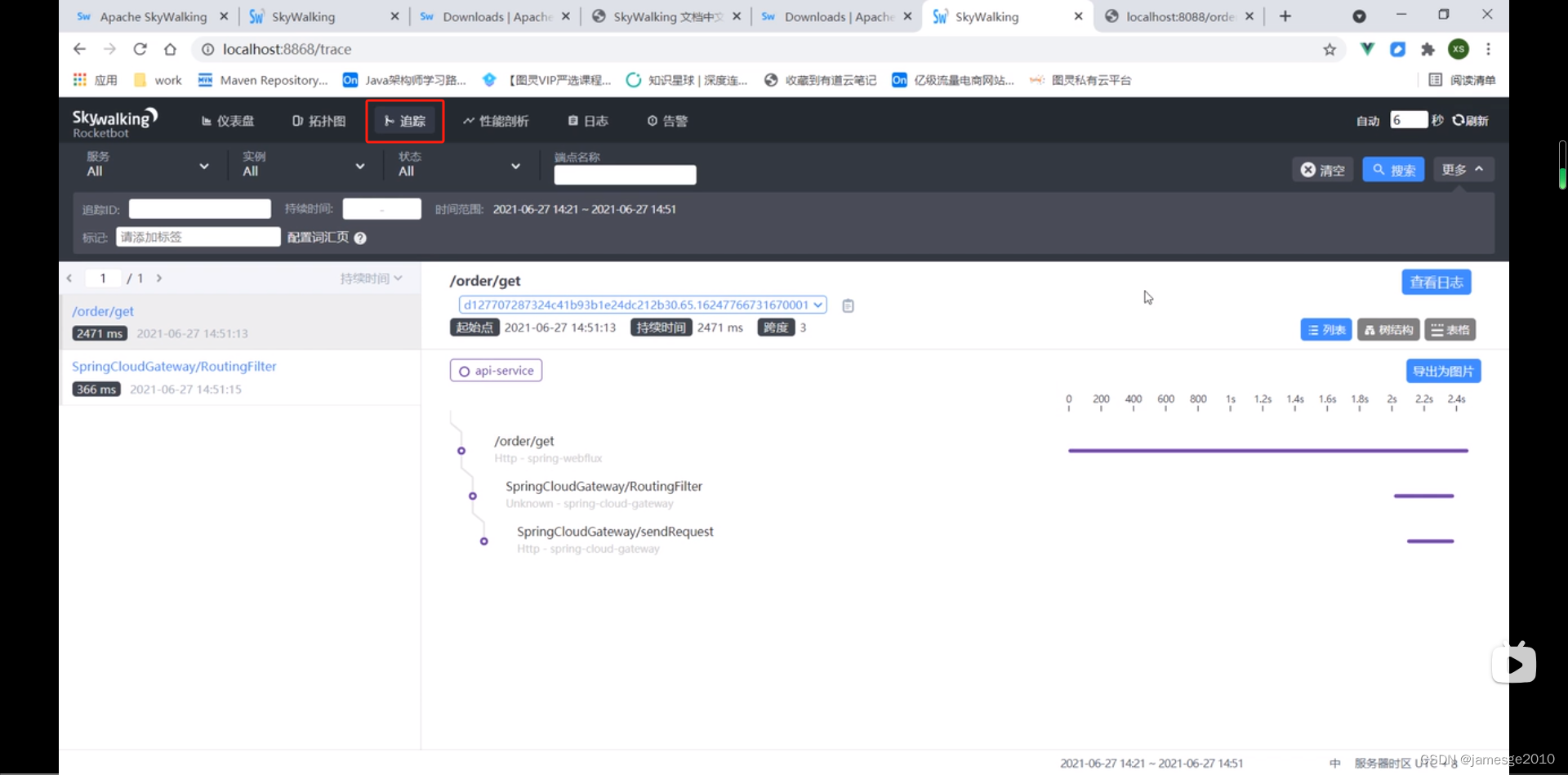Toggle the api-service legend tag
This screenshot has width=1568, height=775.
(496, 371)
